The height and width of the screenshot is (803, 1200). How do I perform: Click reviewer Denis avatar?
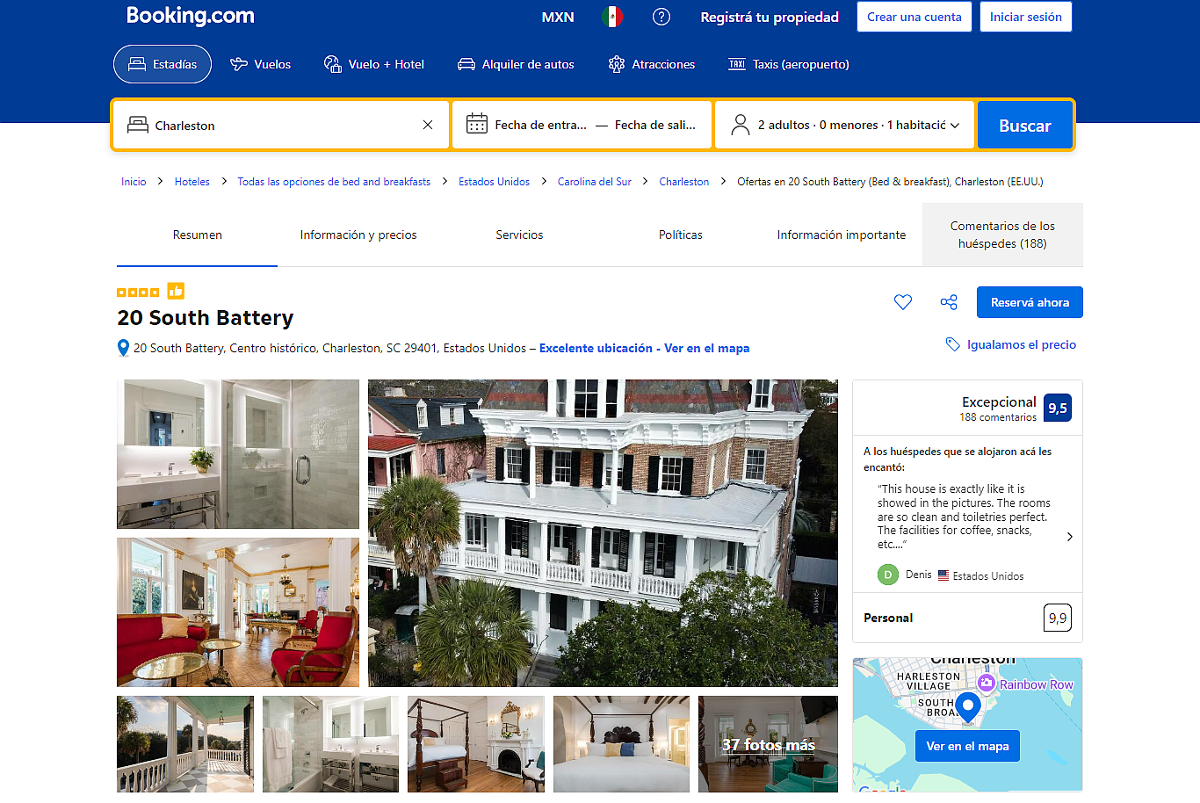pyautogui.click(x=888, y=575)
